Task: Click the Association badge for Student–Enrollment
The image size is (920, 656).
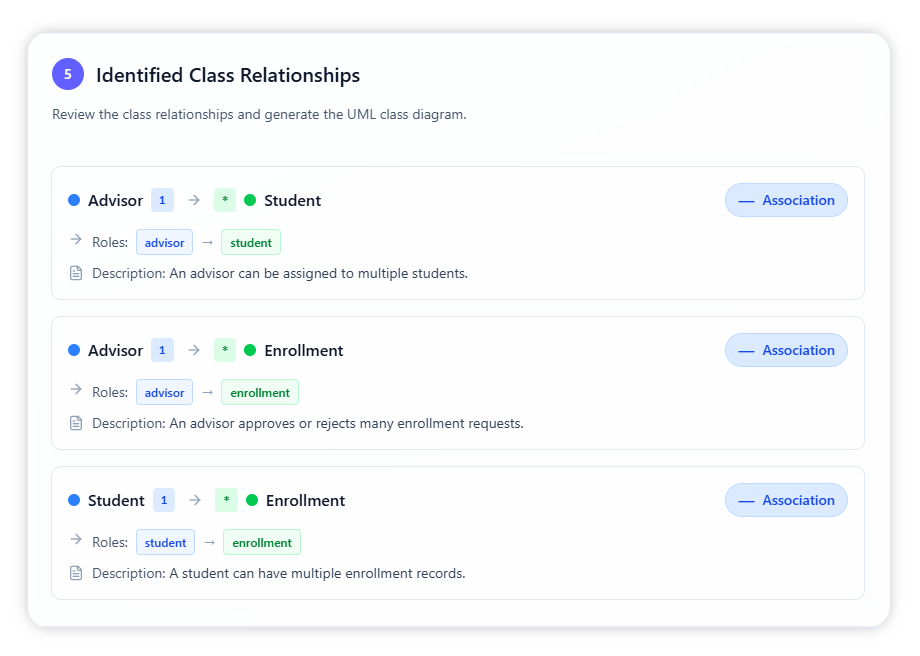Action: [786, 500]
